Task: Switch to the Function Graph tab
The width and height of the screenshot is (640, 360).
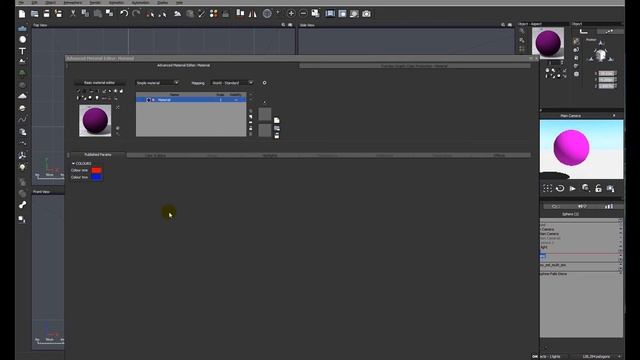Action: pyautogui.click(x=414, y=66)
